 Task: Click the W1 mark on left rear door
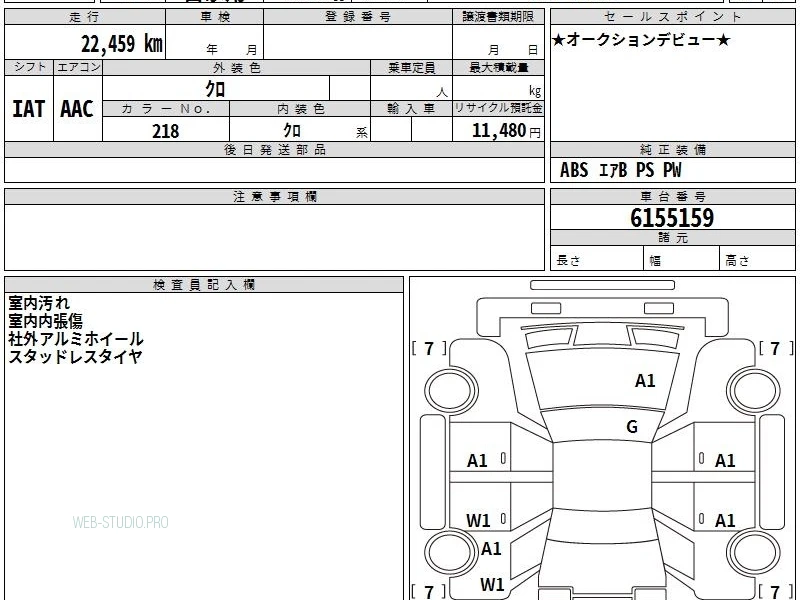point(478,520)
